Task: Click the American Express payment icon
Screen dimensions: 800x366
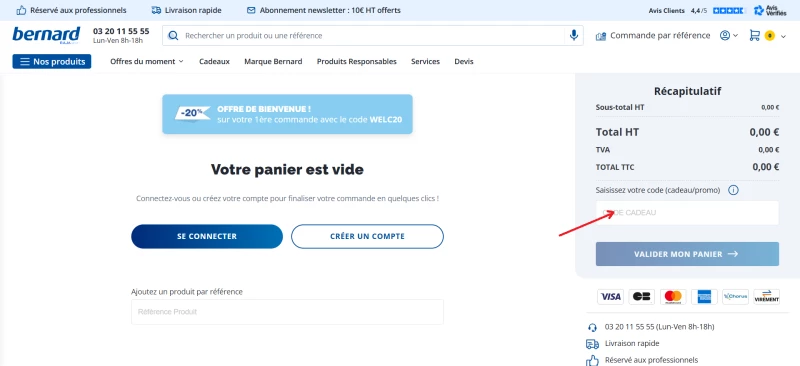Action: 705,297
